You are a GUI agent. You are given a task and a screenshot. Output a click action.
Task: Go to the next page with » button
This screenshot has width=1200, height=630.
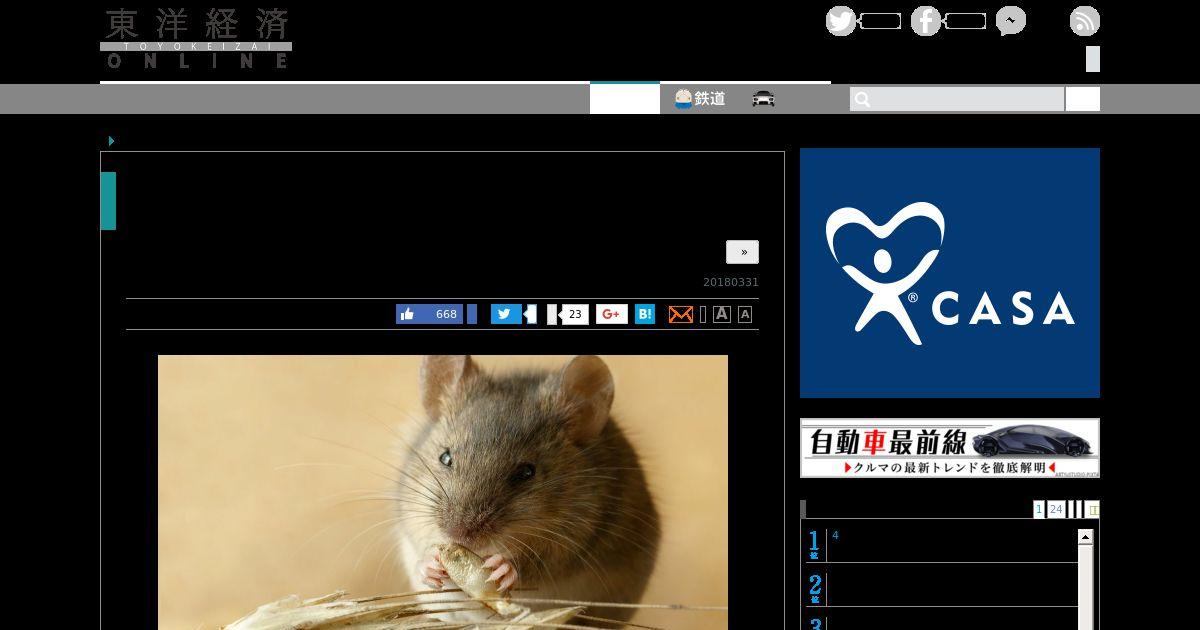tap(742, 252)
